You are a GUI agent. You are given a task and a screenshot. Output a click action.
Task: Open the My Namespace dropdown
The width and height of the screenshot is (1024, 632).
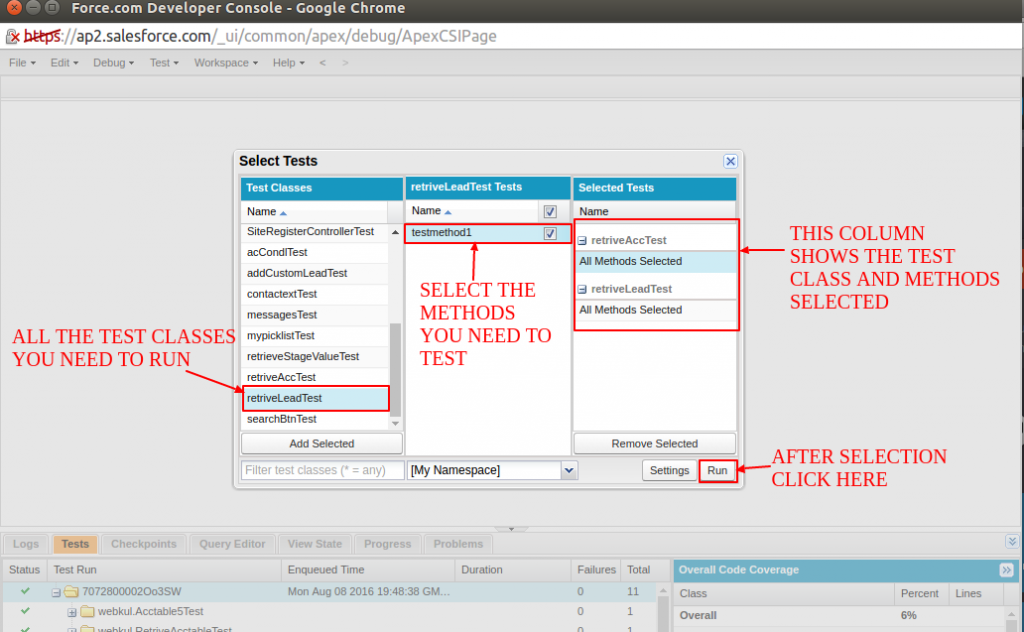[569, 470]
